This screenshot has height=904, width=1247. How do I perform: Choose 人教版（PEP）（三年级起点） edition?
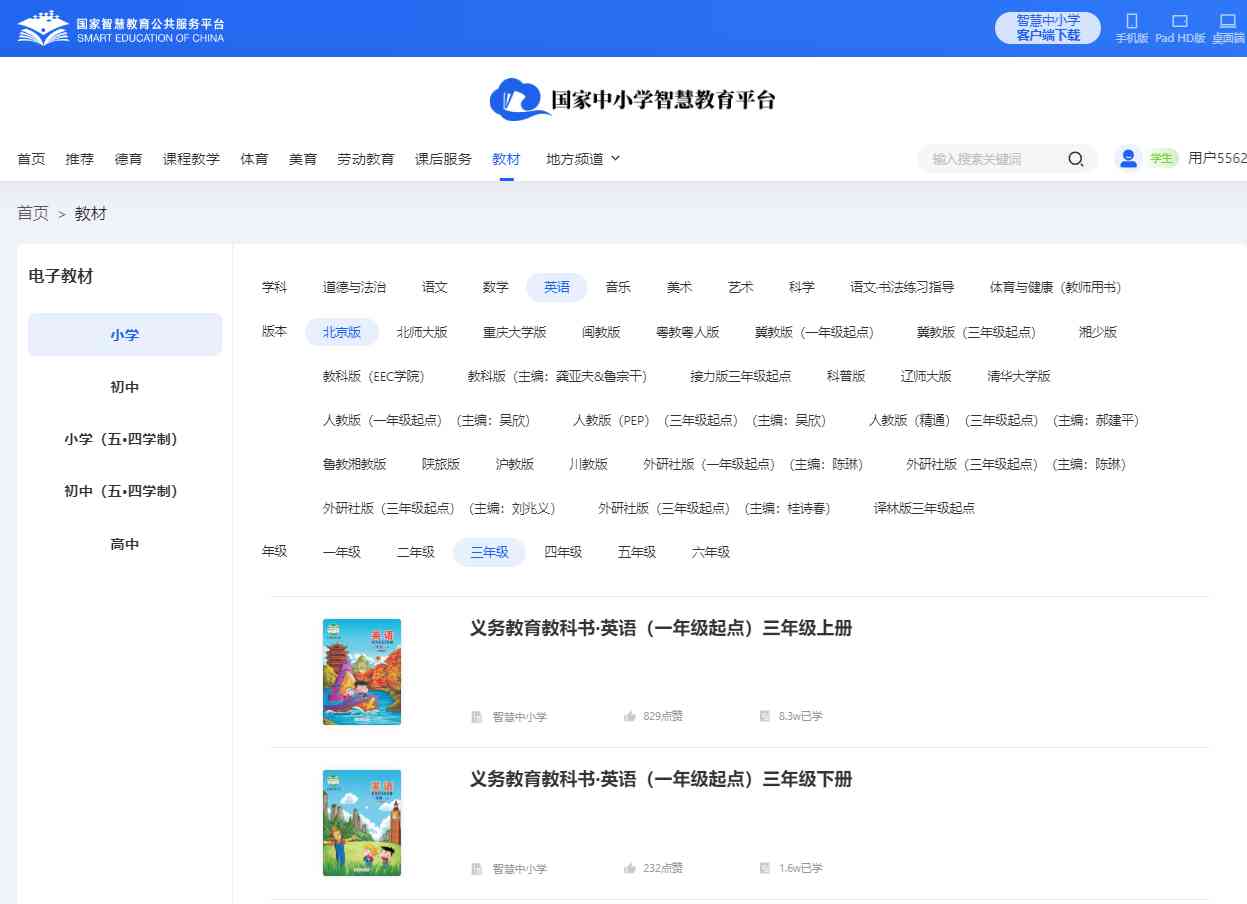click(x=700, y=420)
